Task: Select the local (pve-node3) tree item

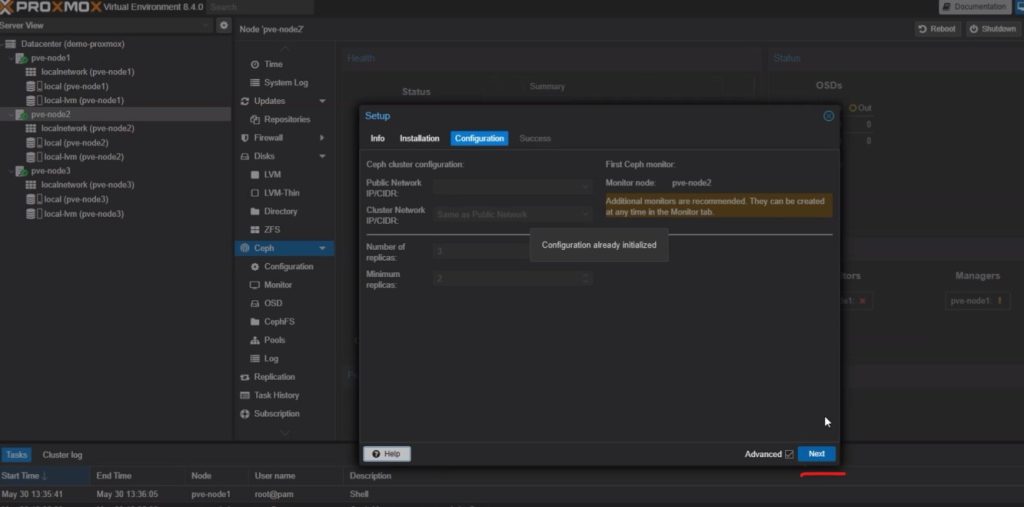Action: point(76,199)
